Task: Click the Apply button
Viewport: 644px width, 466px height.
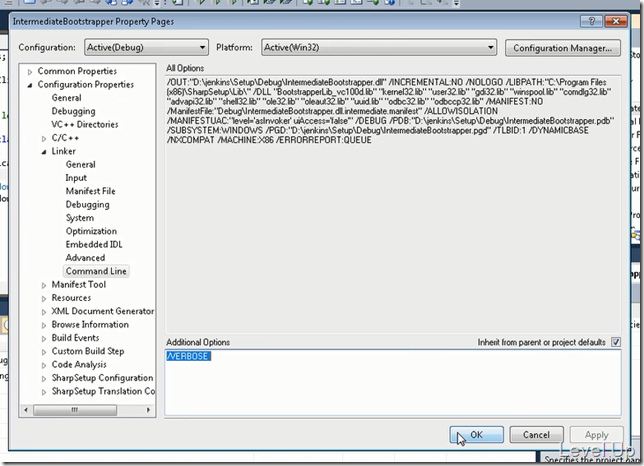Action: (596, 434)
